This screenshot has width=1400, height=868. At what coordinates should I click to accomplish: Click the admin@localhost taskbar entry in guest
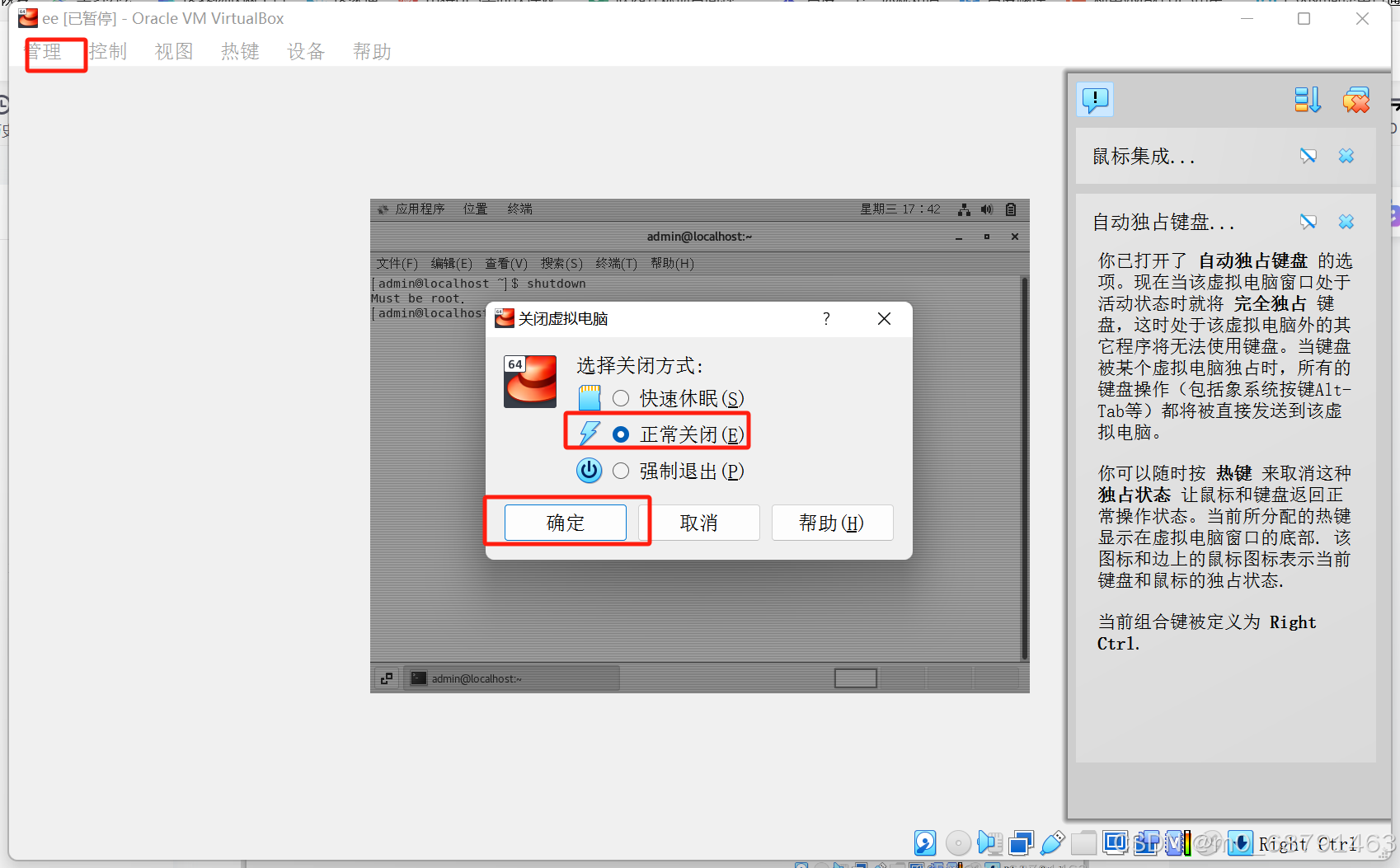(511, 678)
